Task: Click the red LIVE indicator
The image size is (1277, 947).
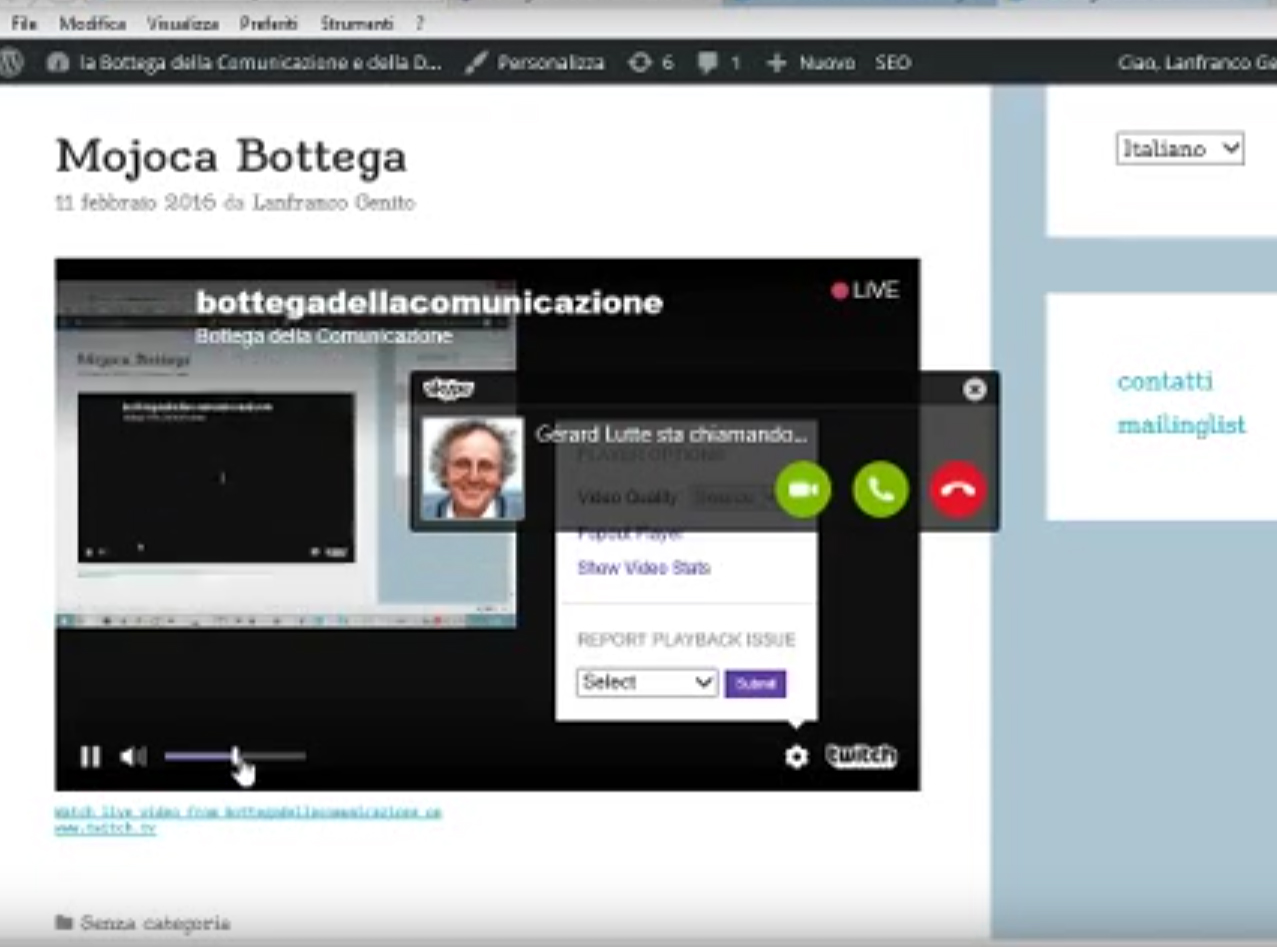Action: (865, 290)
